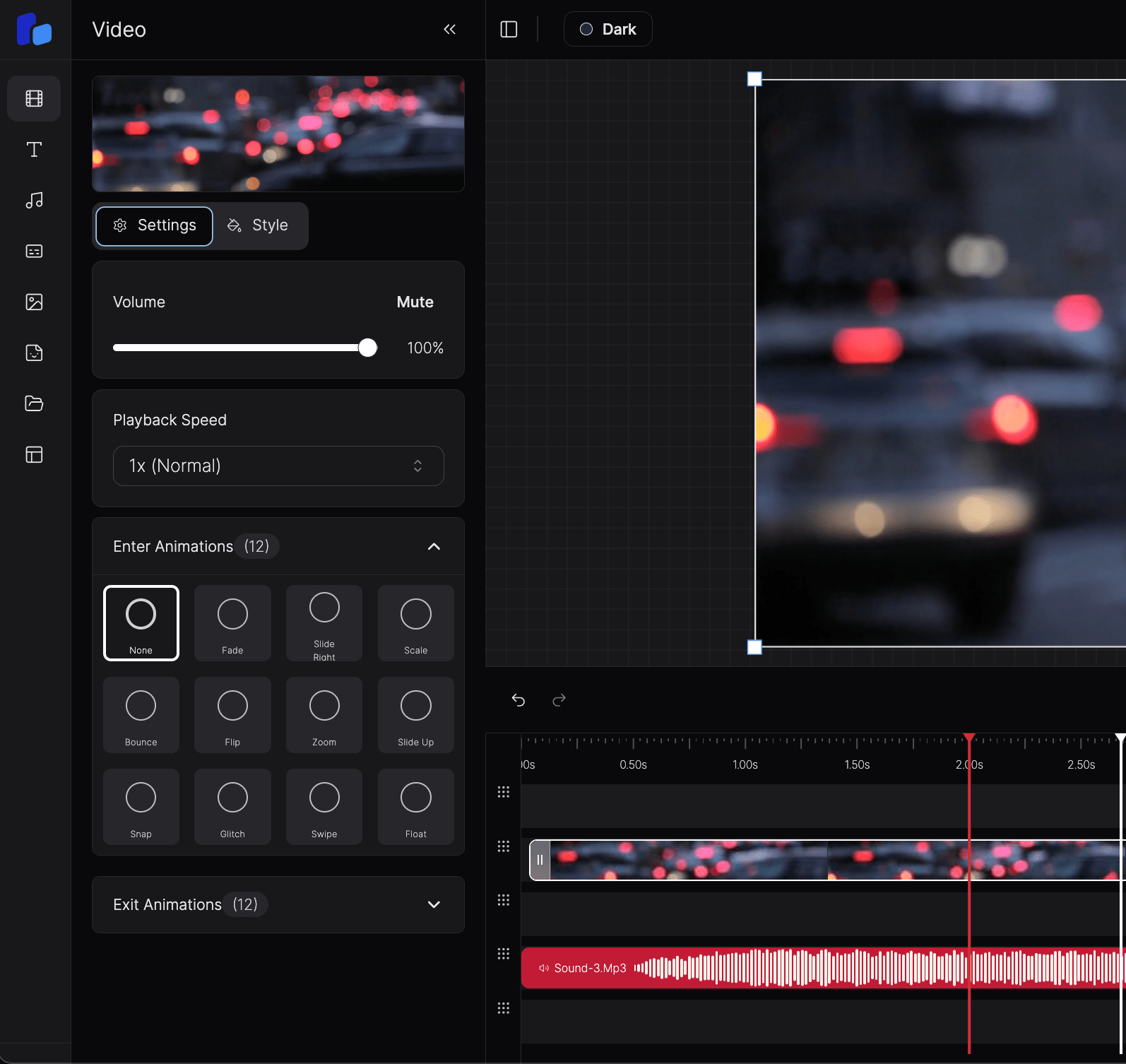Screen dimensions: 1126x1064
Task: Toggle the Dark theme switch
Action: point(608,29)
